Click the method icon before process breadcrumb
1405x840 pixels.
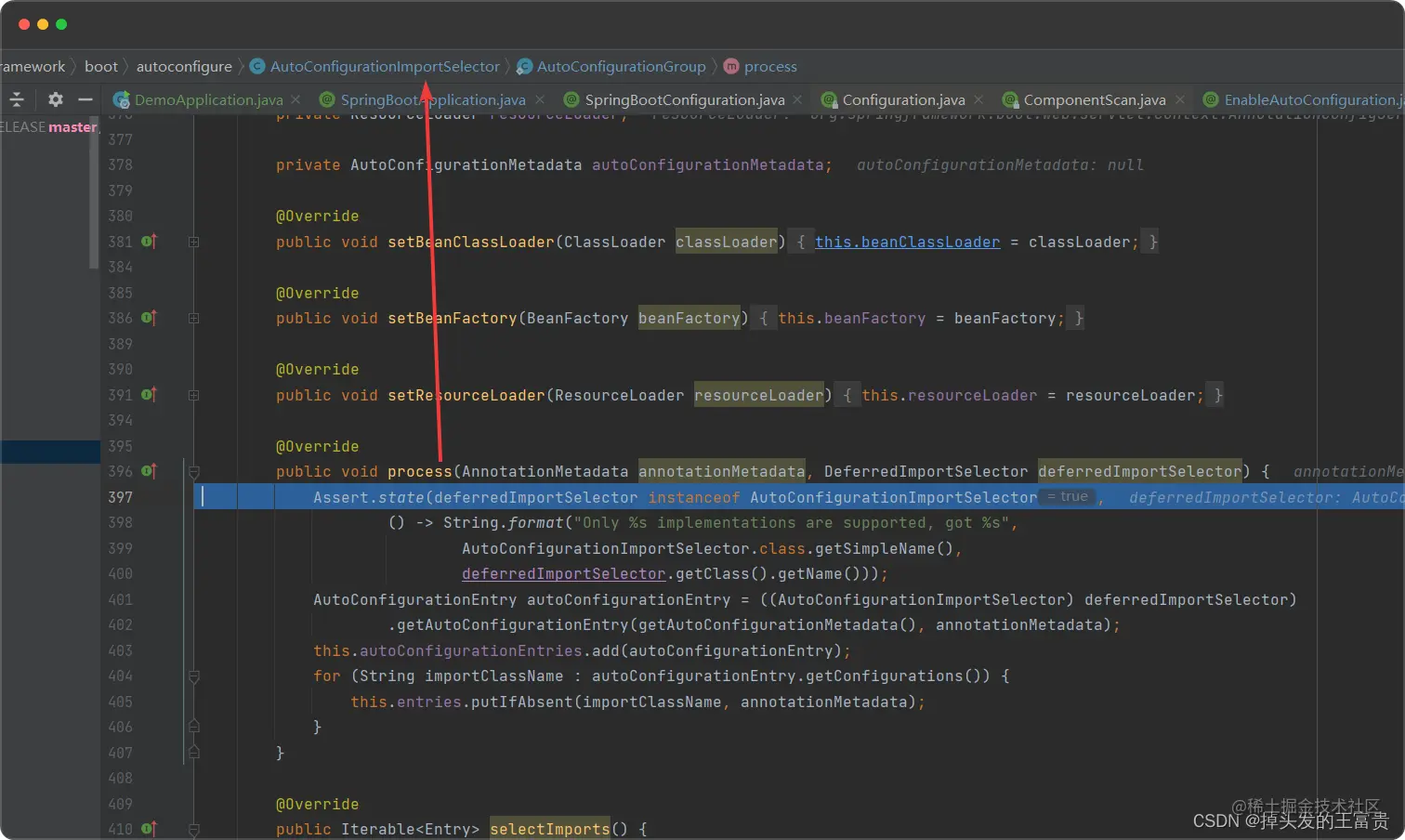(731, 67)
